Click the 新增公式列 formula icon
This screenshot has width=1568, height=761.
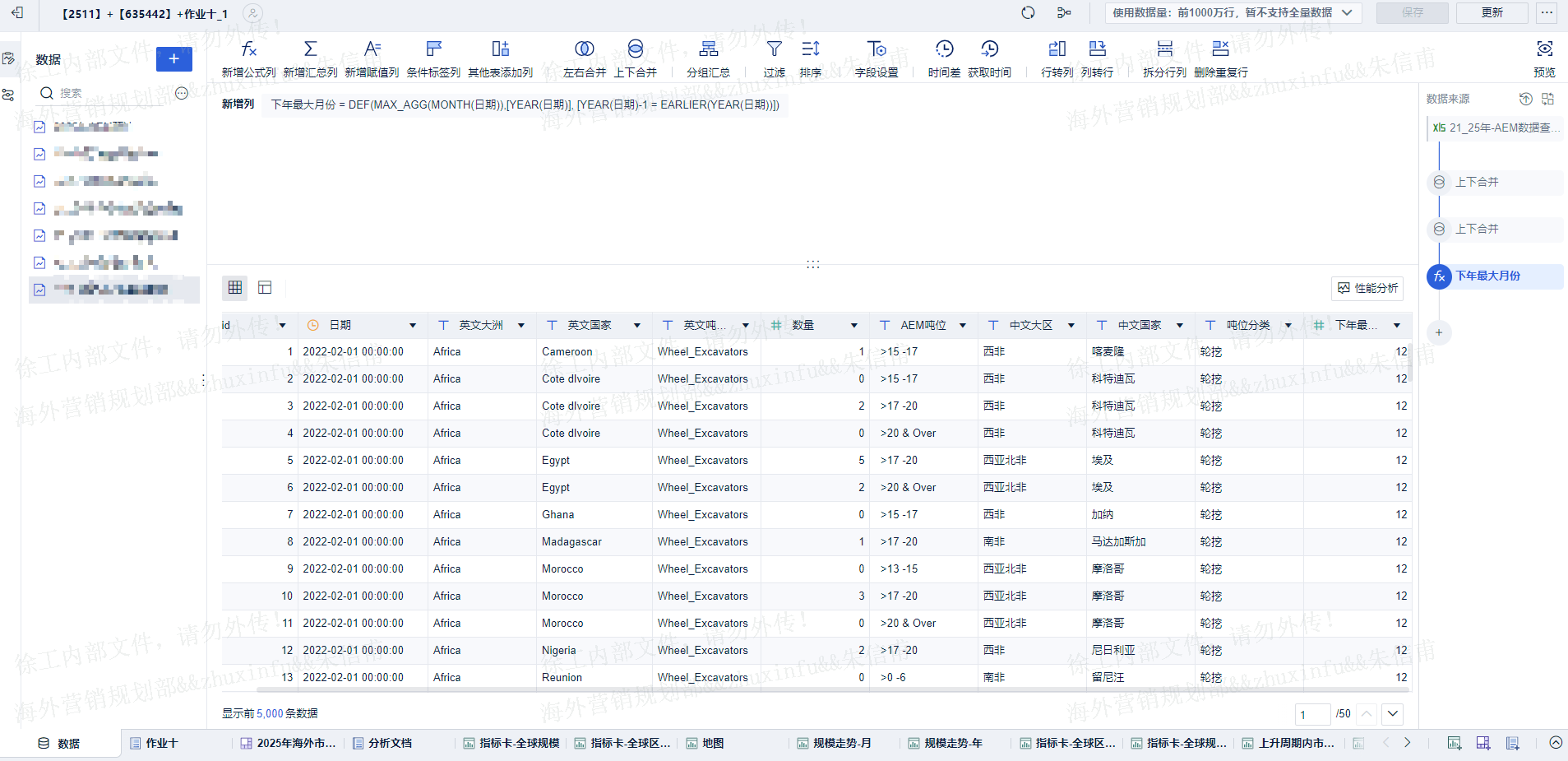248,49
